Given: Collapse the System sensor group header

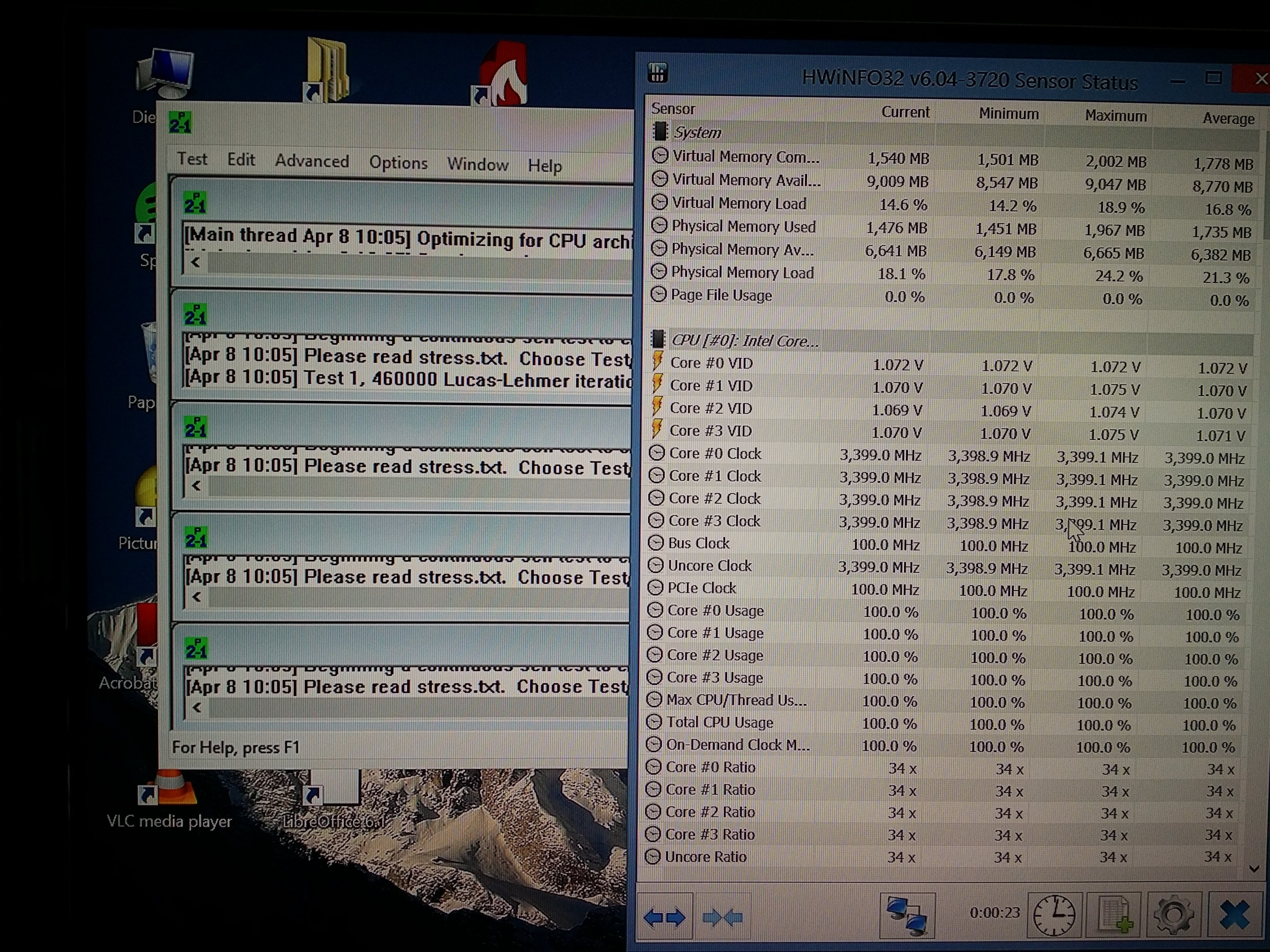Looking at the screenshot, I should 697,133.
